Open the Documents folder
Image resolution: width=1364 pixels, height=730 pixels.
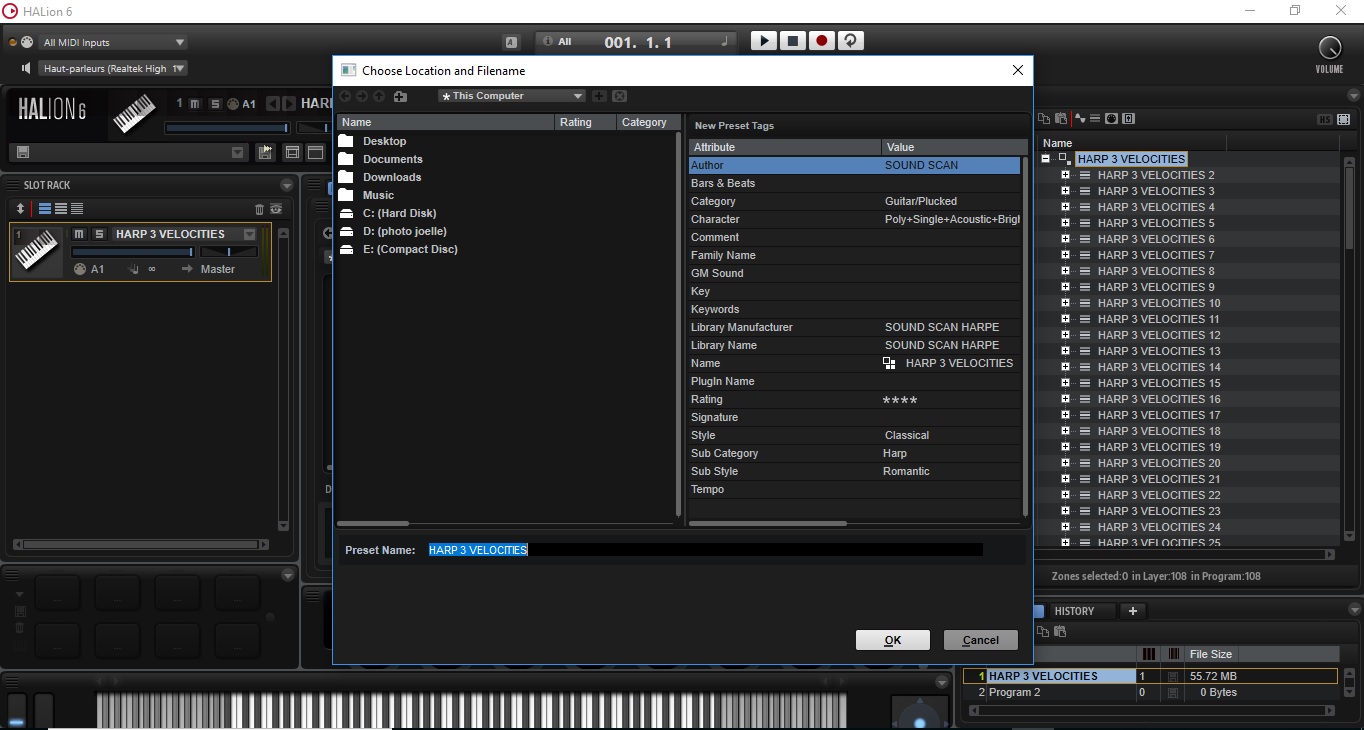[392, 159]
